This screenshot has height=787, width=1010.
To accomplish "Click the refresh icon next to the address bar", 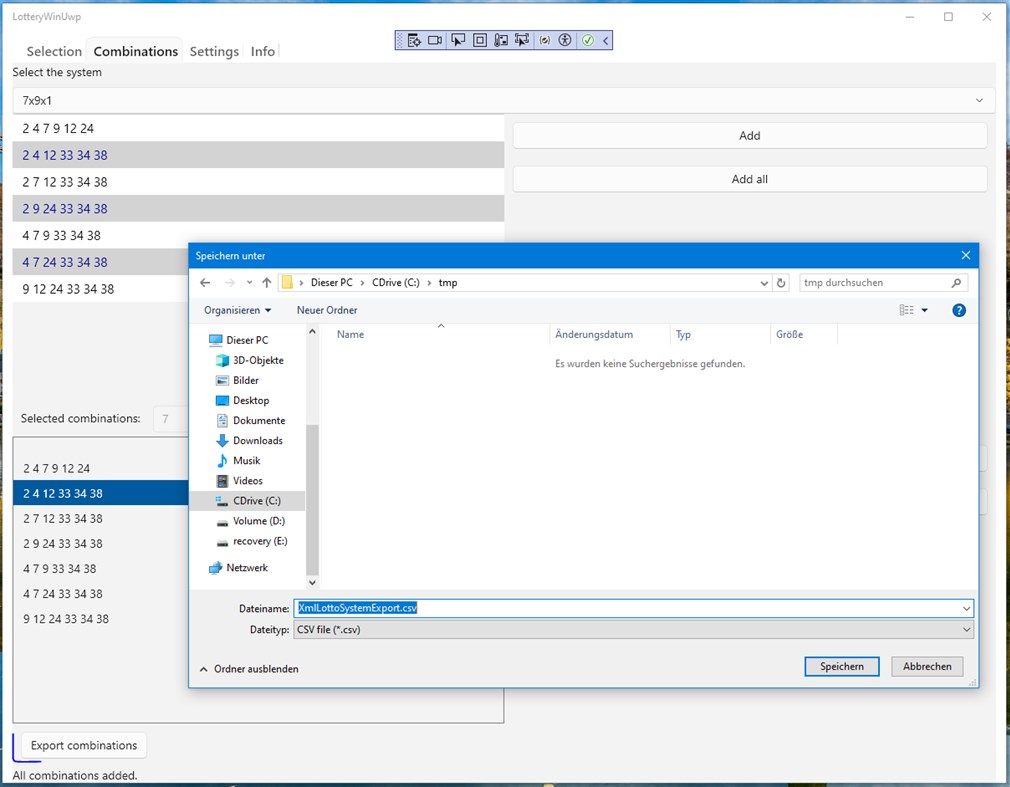I will (782, 282).
